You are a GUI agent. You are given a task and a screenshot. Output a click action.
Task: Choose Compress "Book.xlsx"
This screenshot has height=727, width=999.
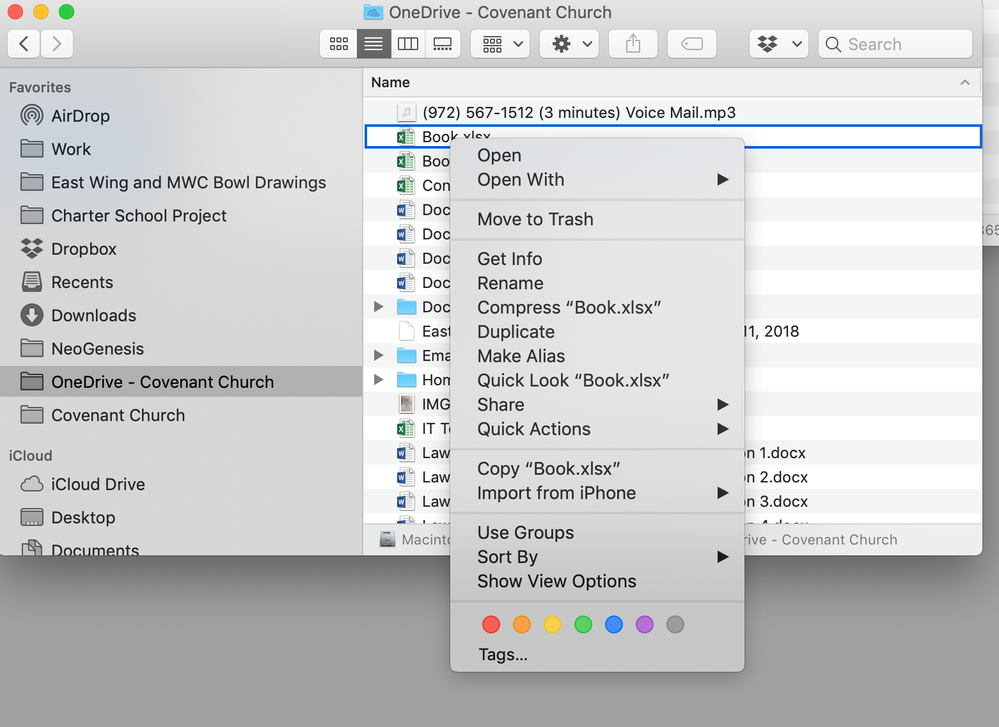tap(597, 307)
